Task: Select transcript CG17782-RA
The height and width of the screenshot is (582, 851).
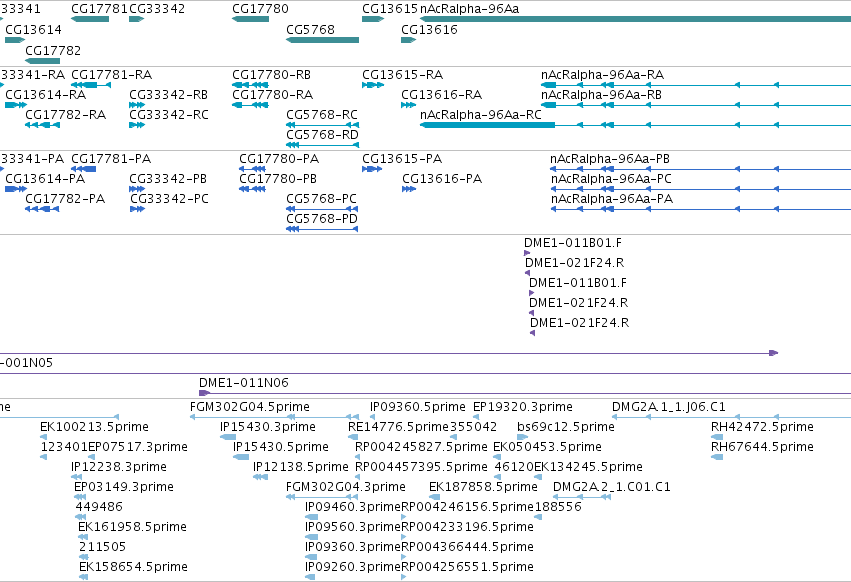Action: [x=66, y=115]
